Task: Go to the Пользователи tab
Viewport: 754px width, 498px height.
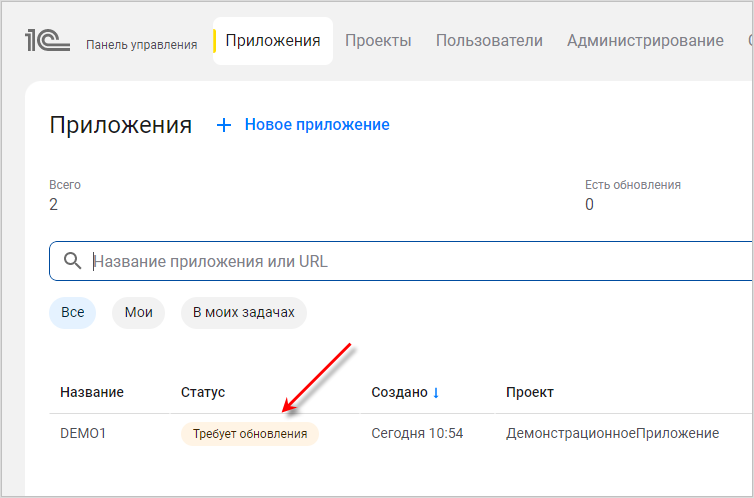Action: point(489,41)
